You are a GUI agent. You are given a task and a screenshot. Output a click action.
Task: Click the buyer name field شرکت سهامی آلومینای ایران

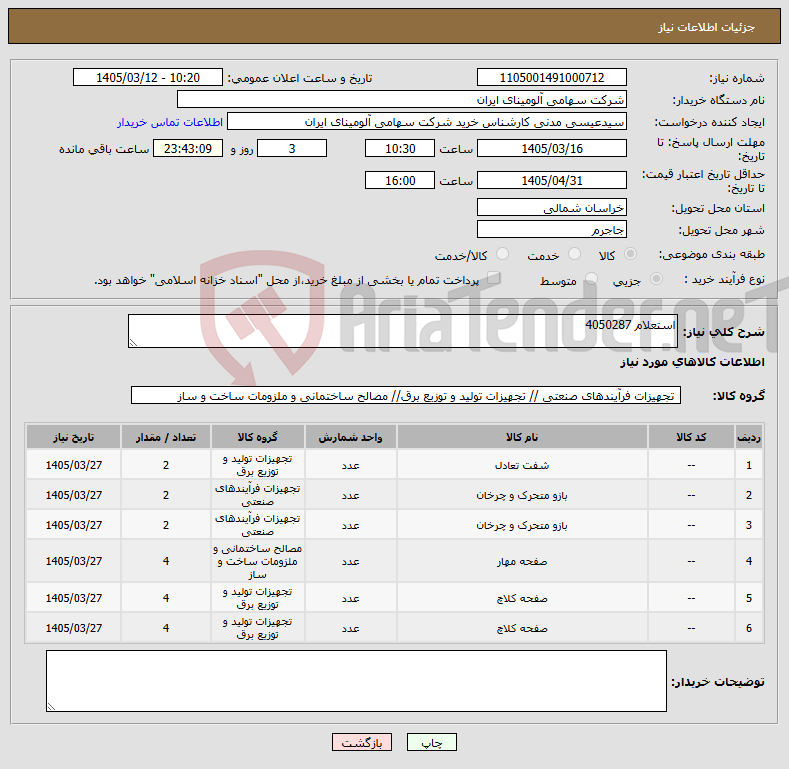402,100
